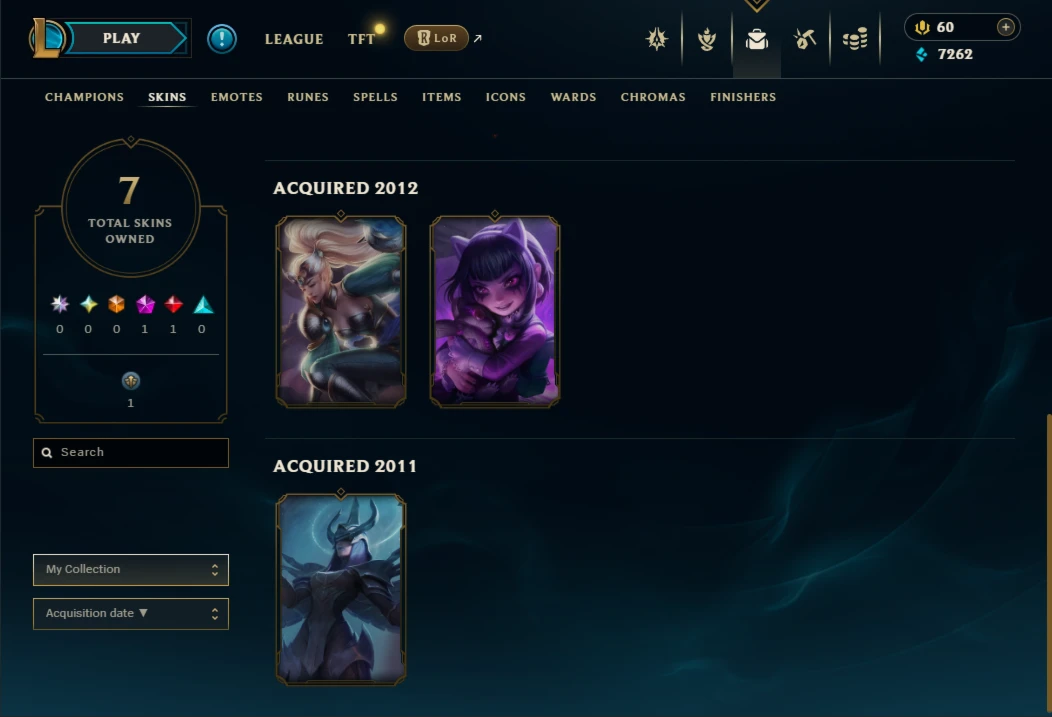
Task: Open the Chromas tab
Action: tap(653, 97)
